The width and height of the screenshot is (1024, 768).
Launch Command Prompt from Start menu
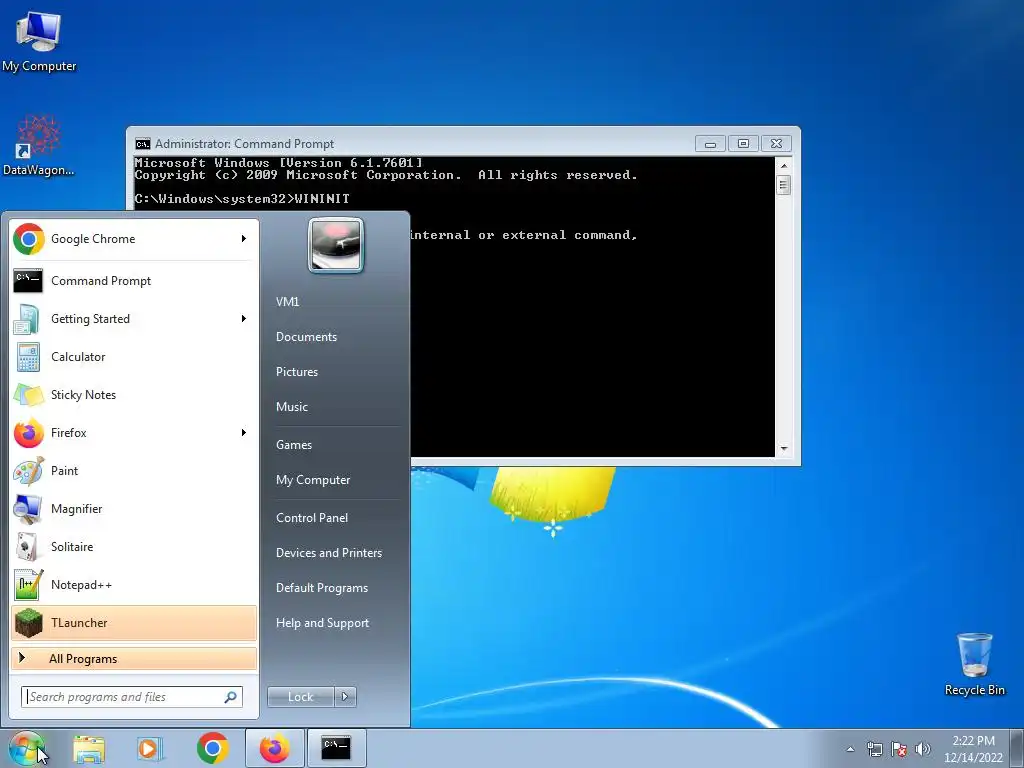point(134,281)
